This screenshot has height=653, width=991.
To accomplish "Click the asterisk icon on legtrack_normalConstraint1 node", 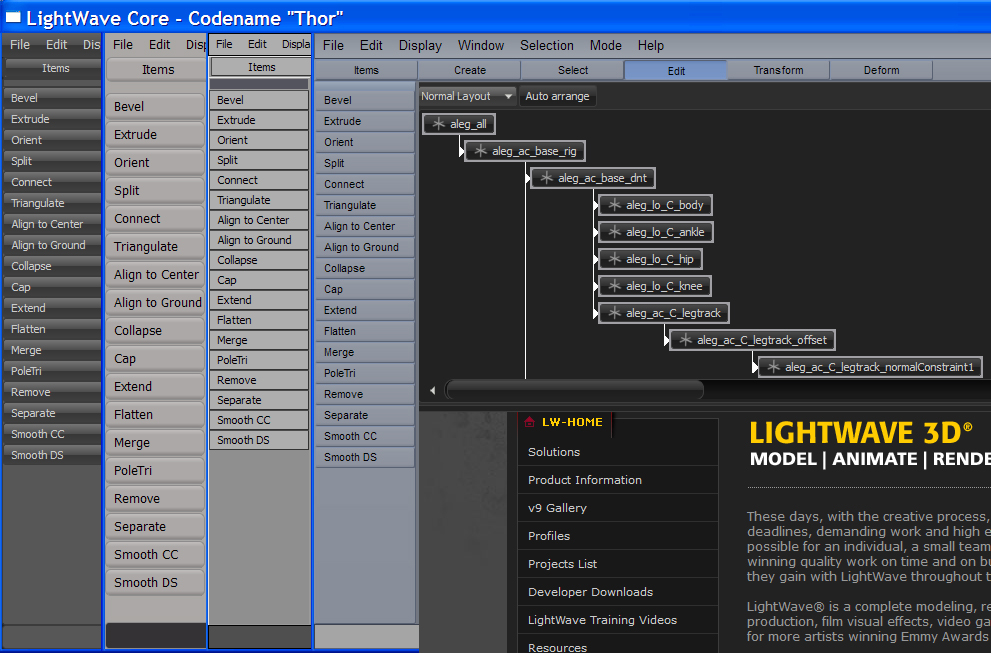I will click(x=774, y=367).
